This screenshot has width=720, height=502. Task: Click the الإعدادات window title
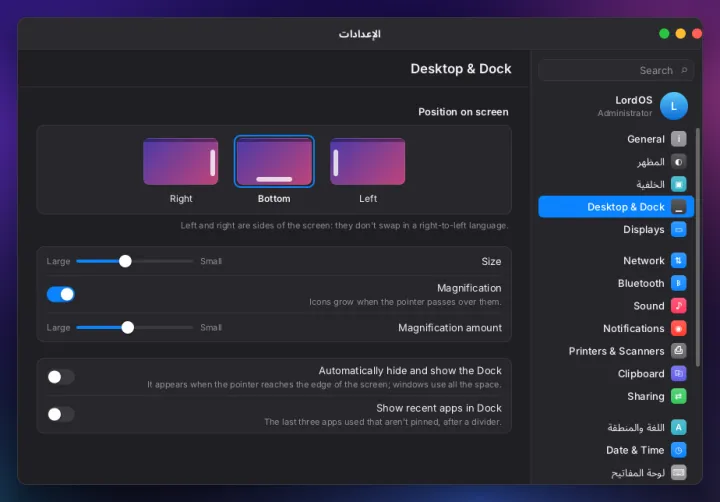[x=360, y=34]
